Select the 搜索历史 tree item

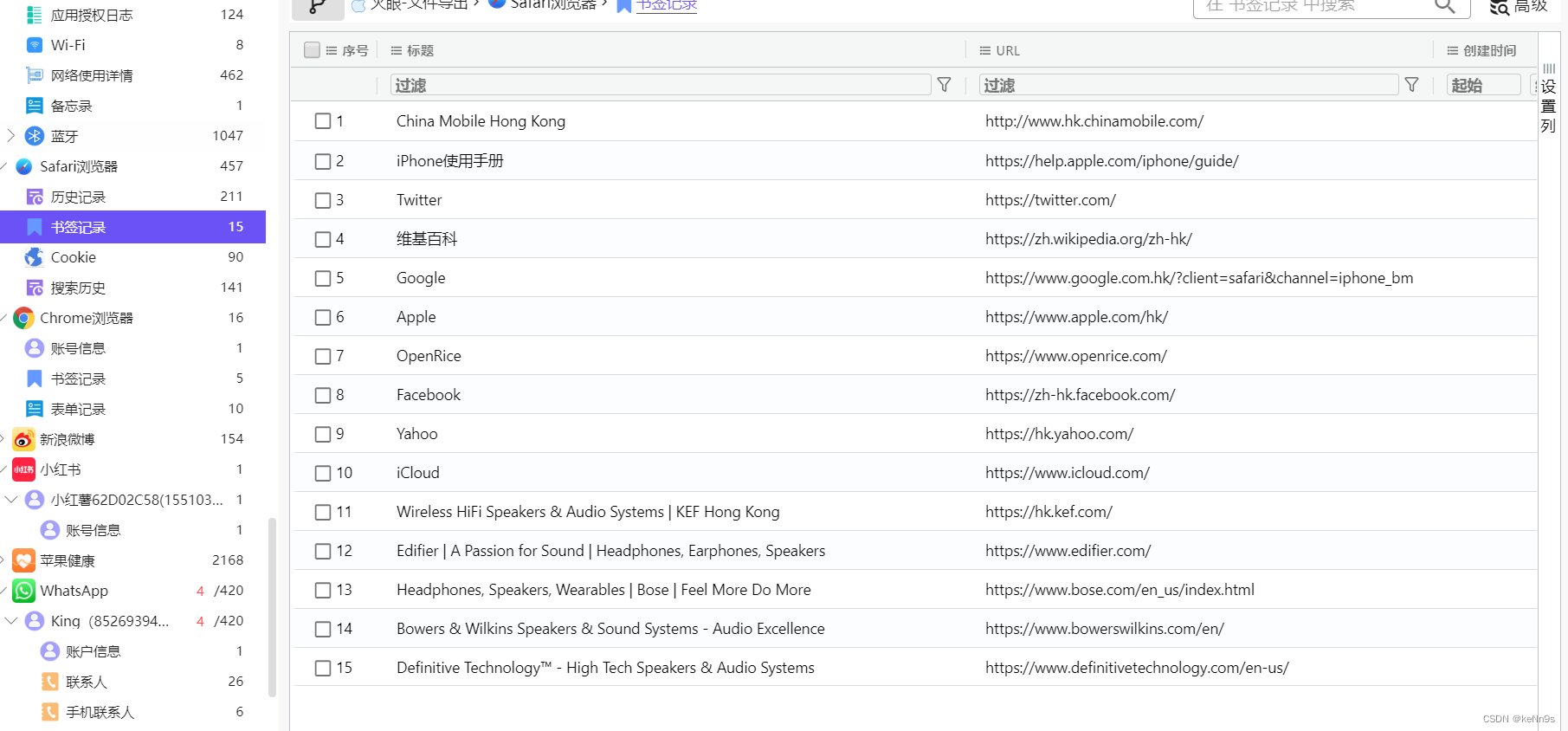click(133, 288)
